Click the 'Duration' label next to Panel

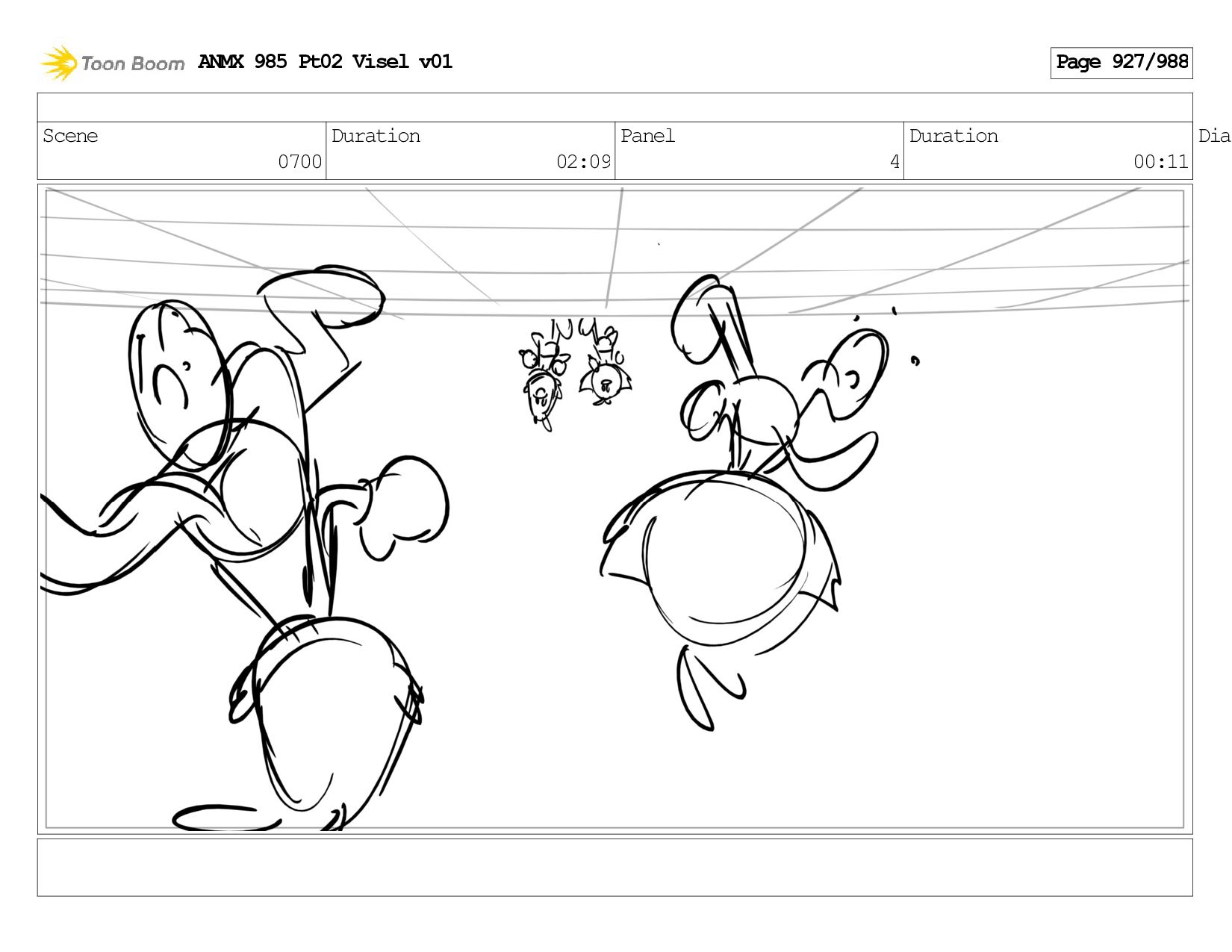(953, 136)
